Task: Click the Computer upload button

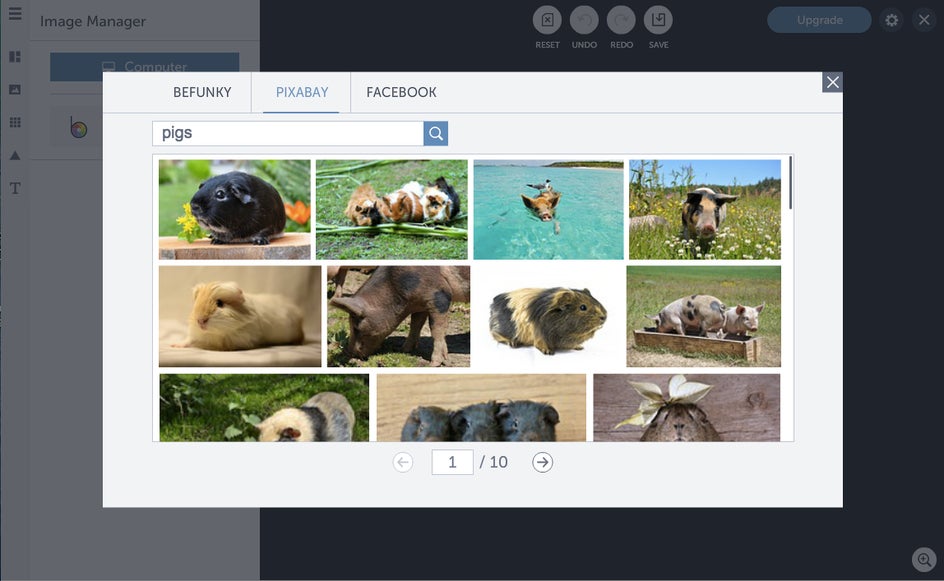Action: [144, 67]
